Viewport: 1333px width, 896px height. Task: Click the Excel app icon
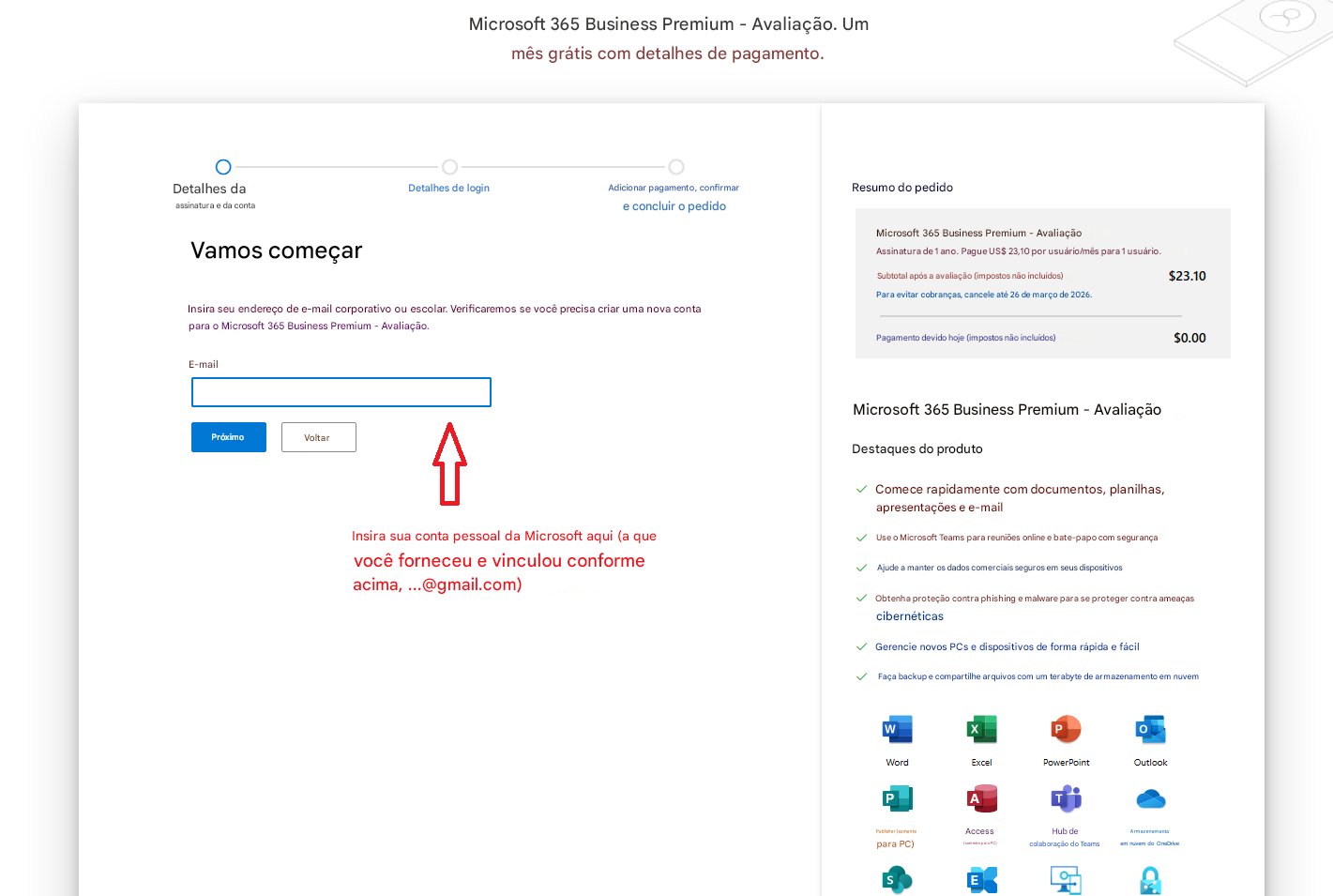point(982,729)
